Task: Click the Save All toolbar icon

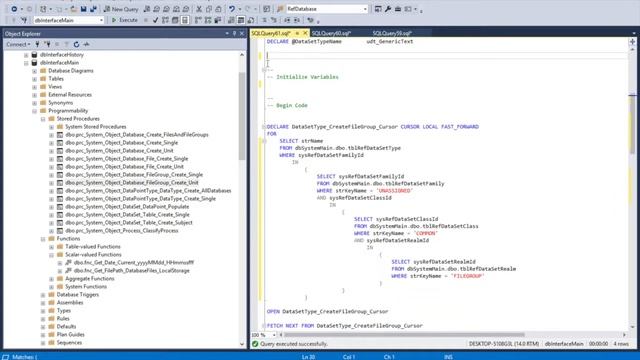Action: point(93,9)
